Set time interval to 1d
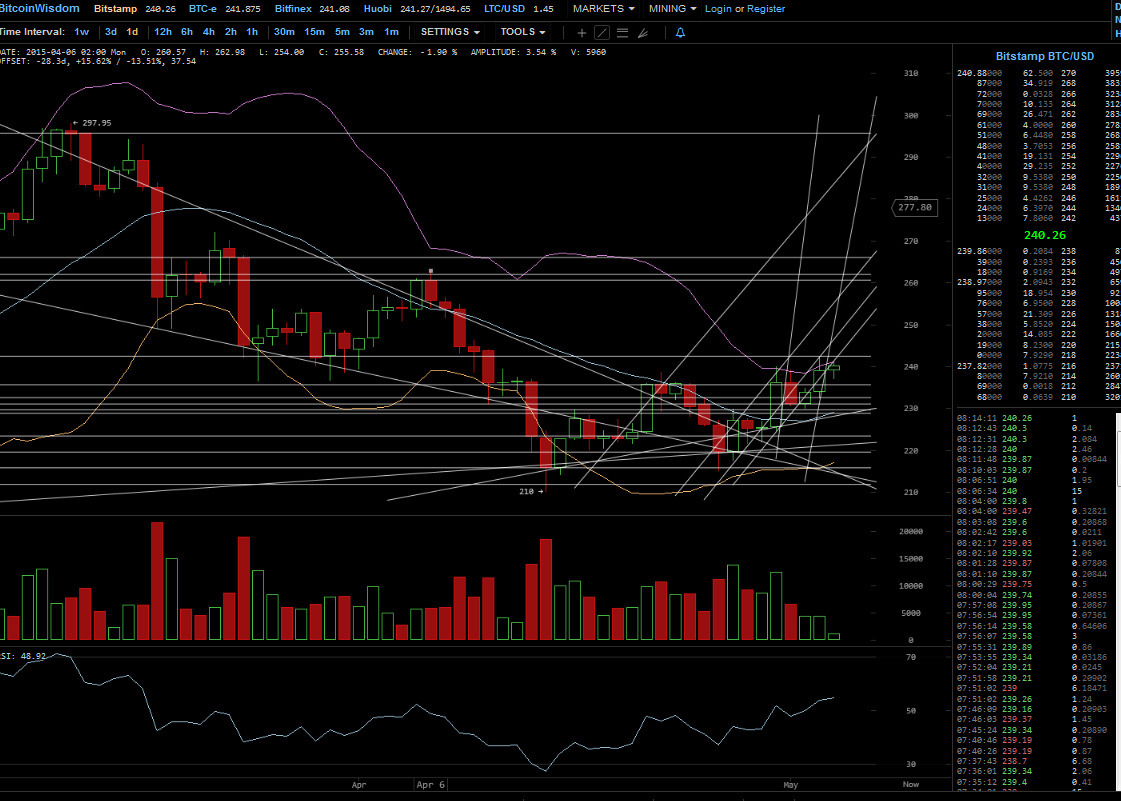 (132, 31)
